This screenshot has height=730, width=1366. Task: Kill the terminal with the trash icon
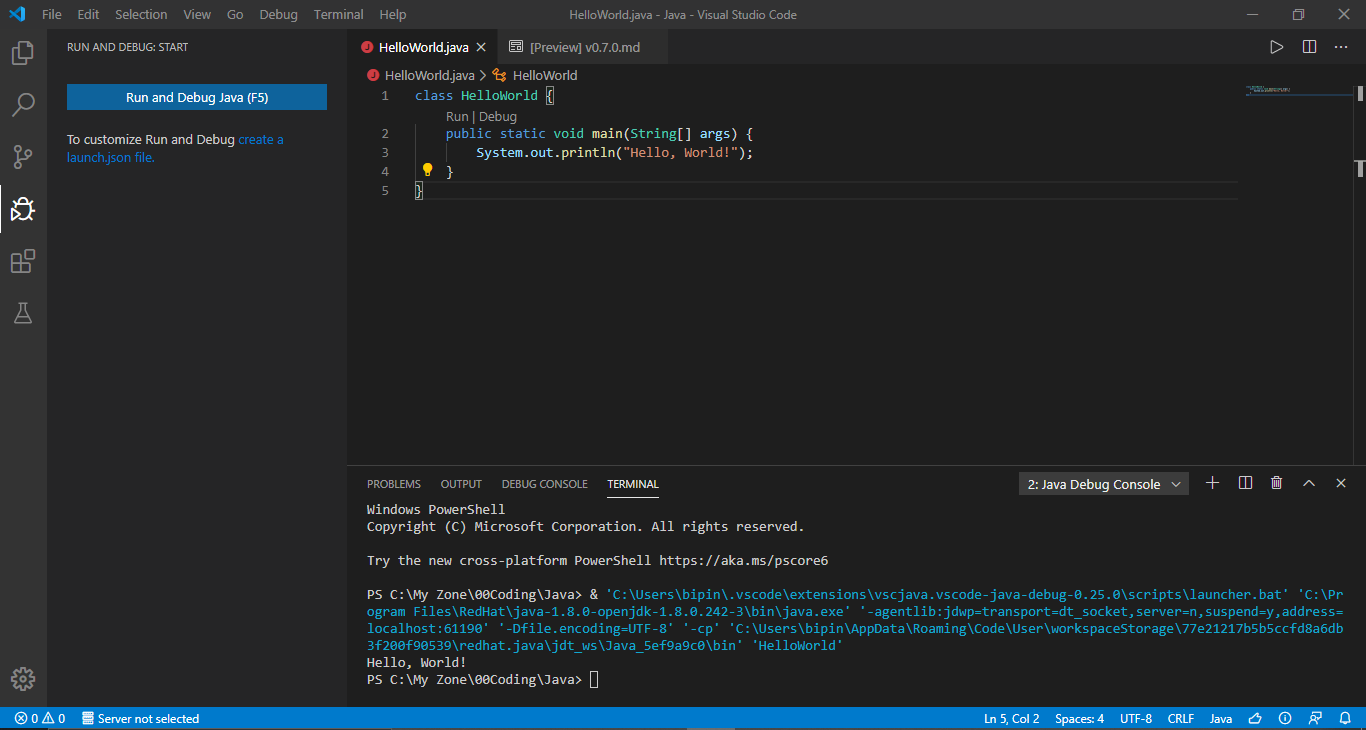[x=1276, y=482]
